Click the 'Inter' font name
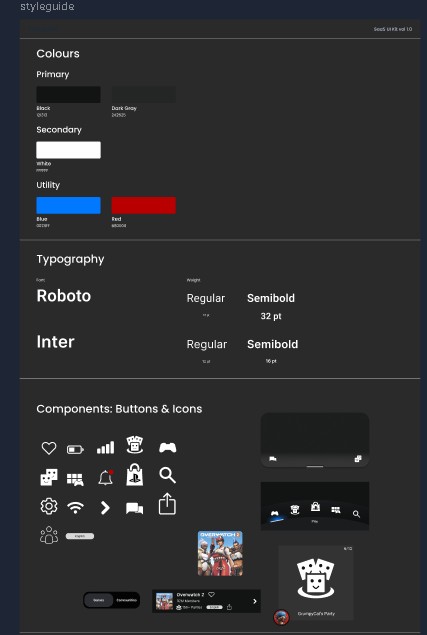 click(x=56, y=341)
